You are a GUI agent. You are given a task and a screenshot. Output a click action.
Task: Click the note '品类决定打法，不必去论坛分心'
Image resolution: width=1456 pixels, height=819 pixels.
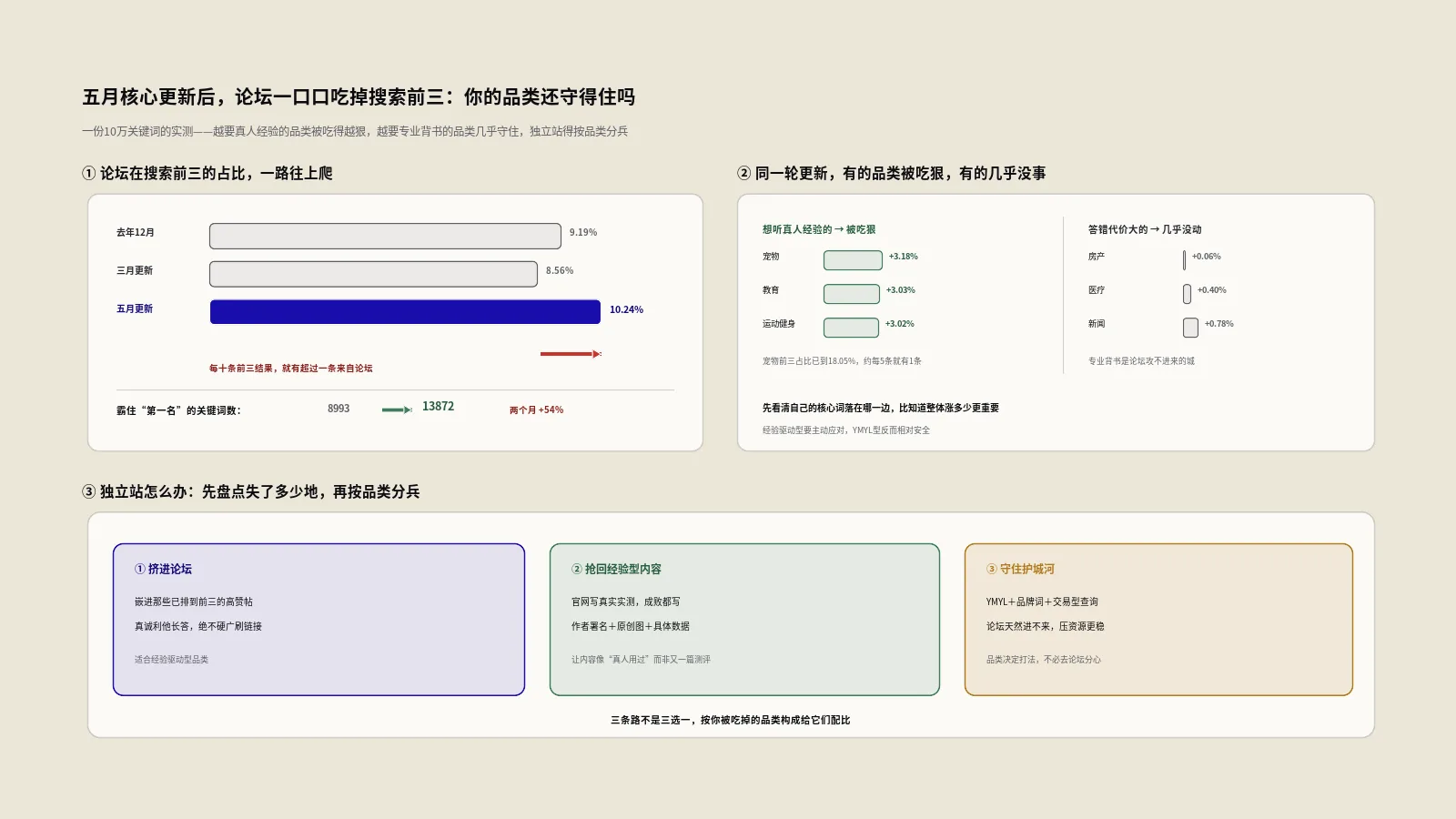point(1044,660)
